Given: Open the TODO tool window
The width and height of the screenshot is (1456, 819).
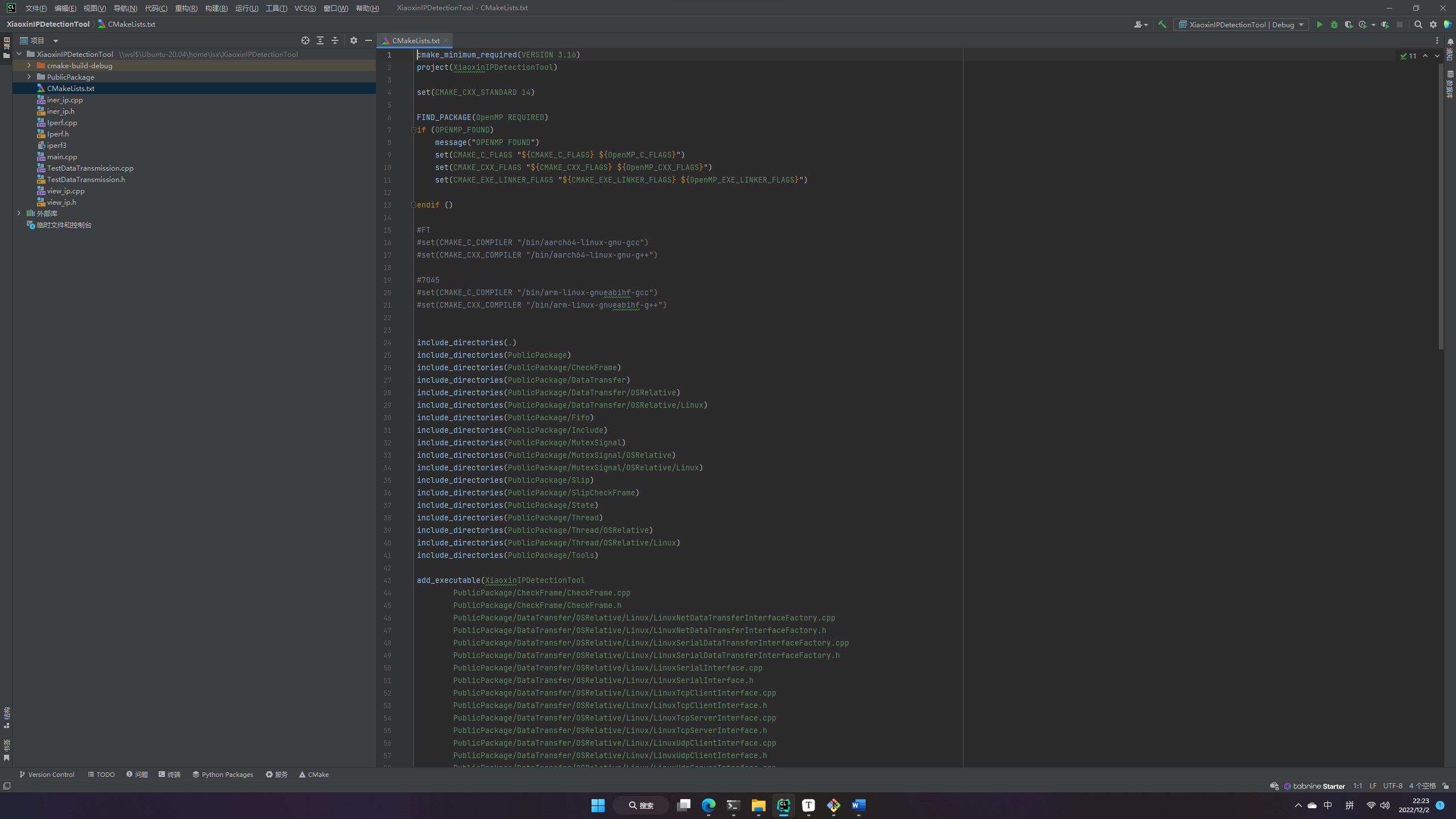Looking at the screenshot, I should 101,775.
